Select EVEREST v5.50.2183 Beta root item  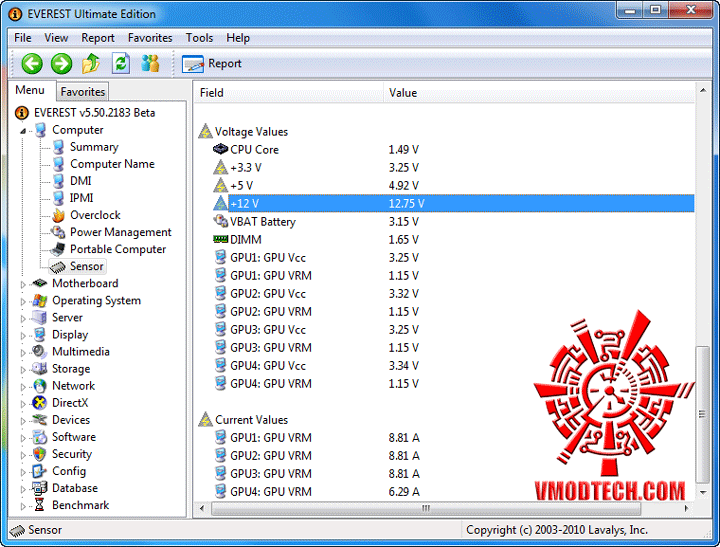pos(94,113)
